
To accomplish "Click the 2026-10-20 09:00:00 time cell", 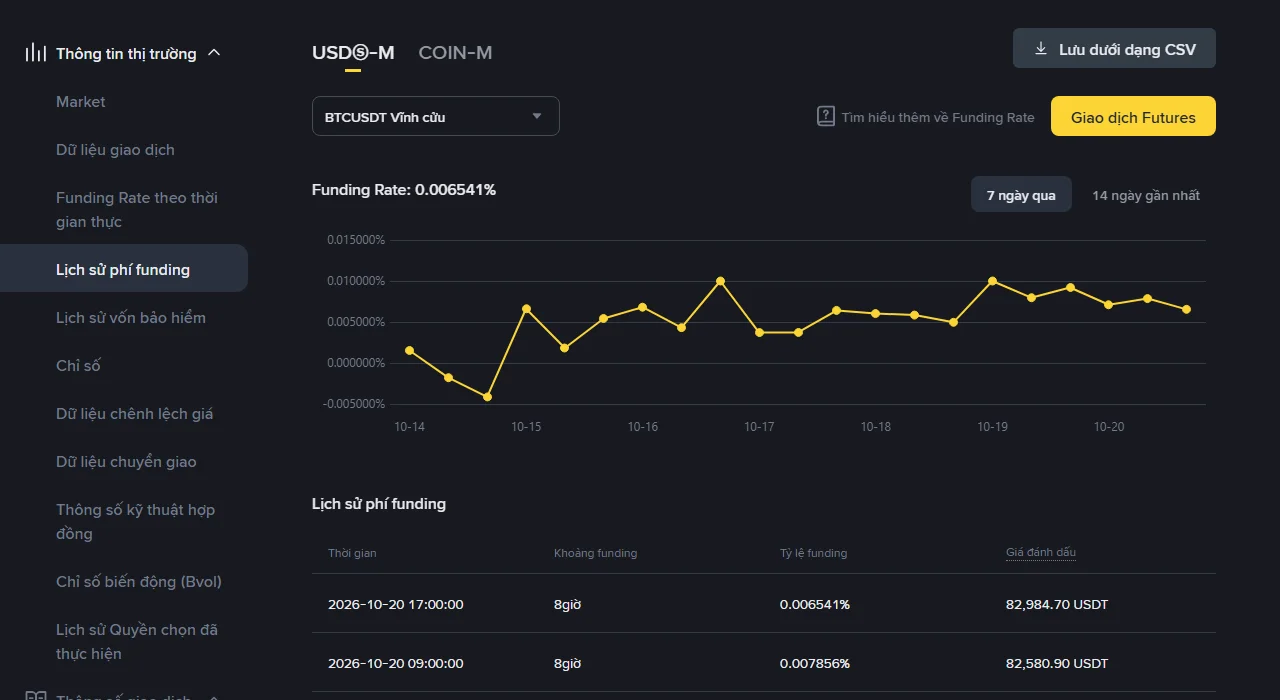I will [x=395, y=663].
